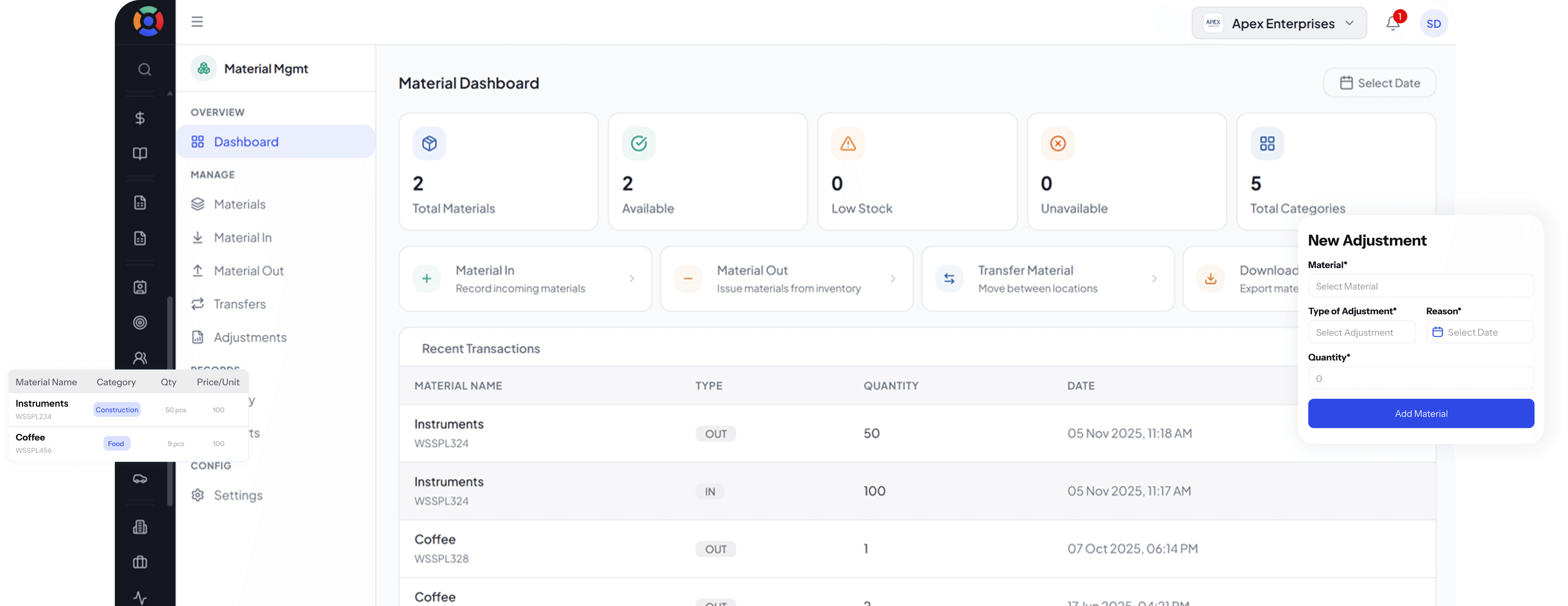Viewport: 1568px width, 606px height.
Task: Click the 05 Nov 2025, 11:18 AM date
Action: tap(1129, 434)
